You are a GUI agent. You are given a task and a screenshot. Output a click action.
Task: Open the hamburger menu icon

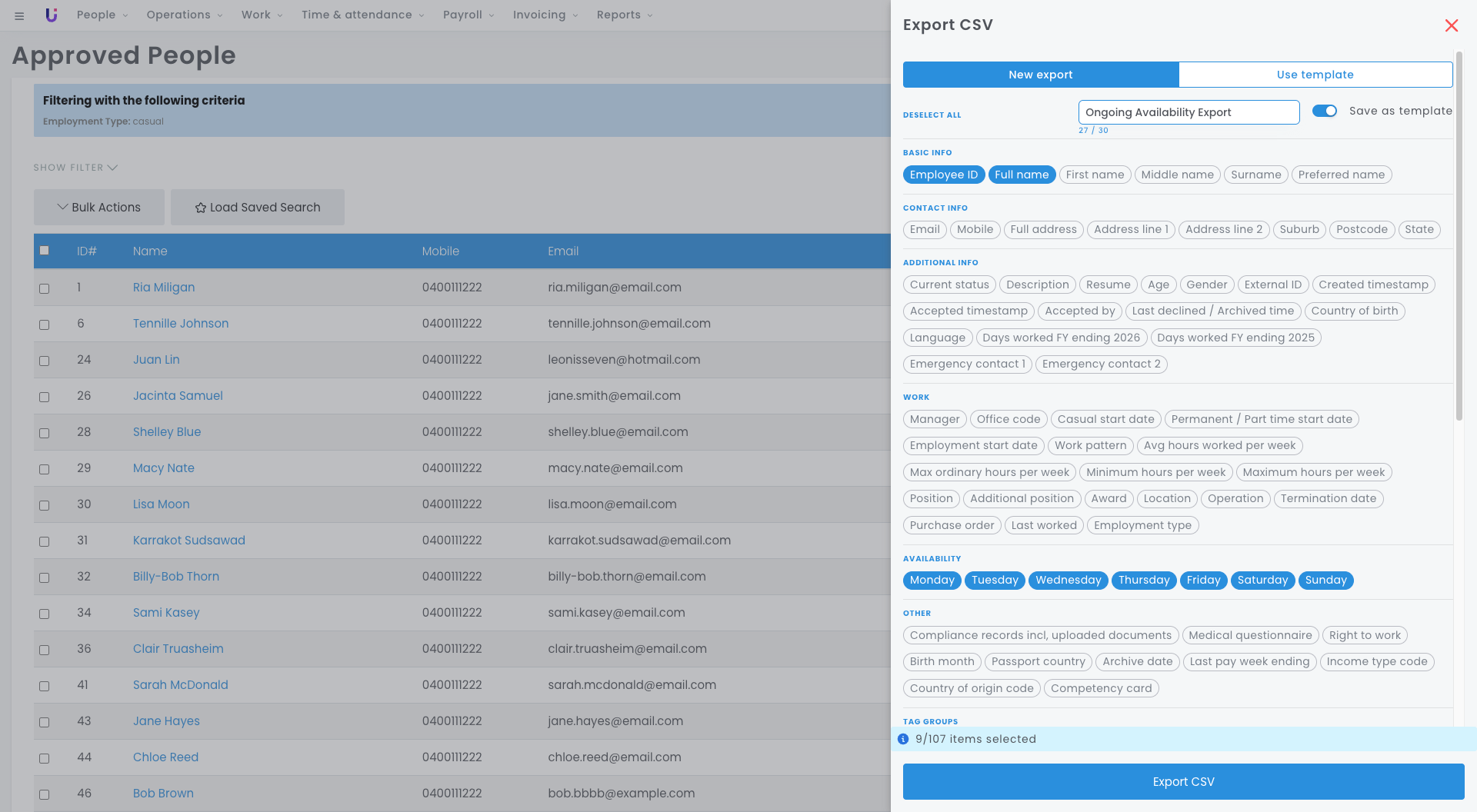tap(19, 15)
